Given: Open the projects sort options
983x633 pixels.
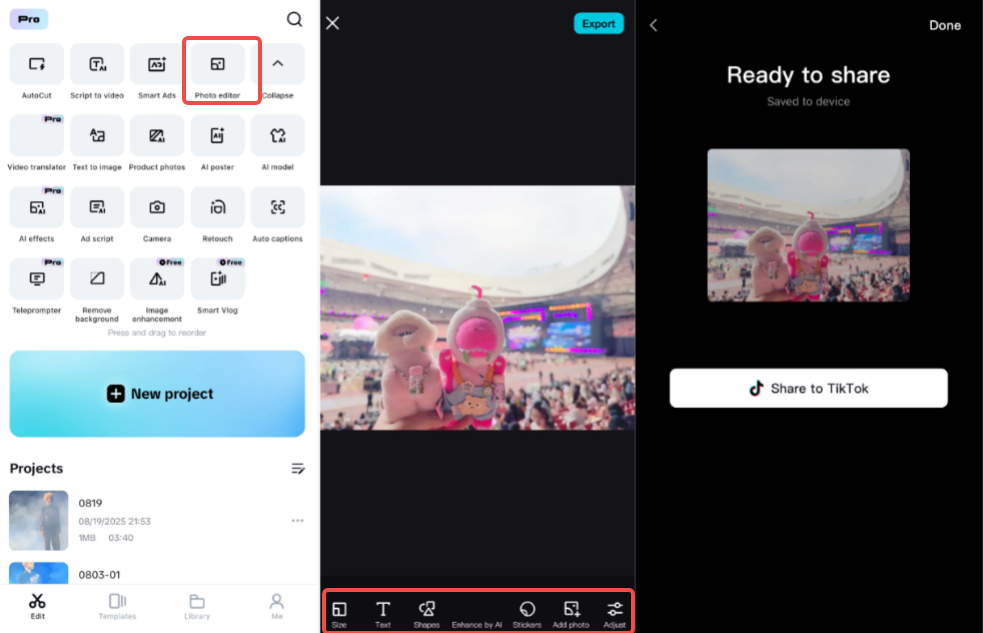Looking at the screenshot, I should (298, 468).
